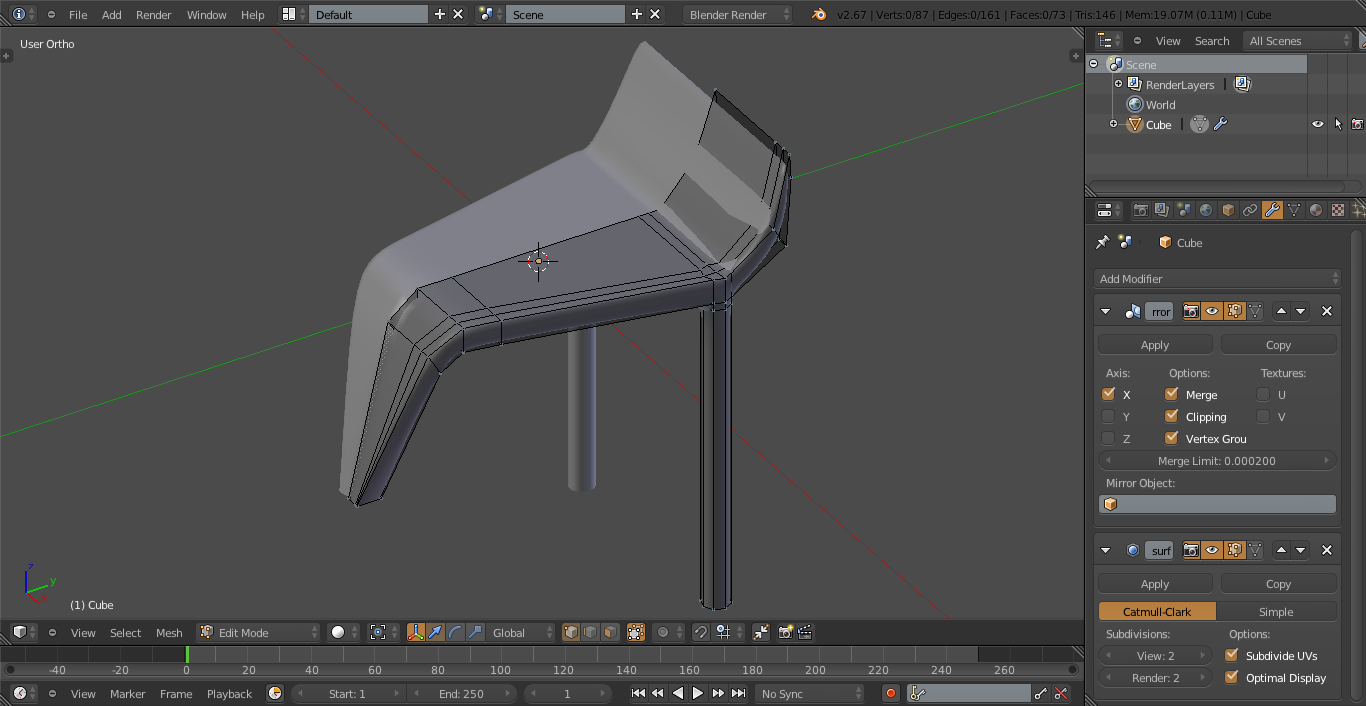Click the pin icon beside Cube breadcrumb
This screenshot has height=706, width=1366.
[x=1102, y=242]
